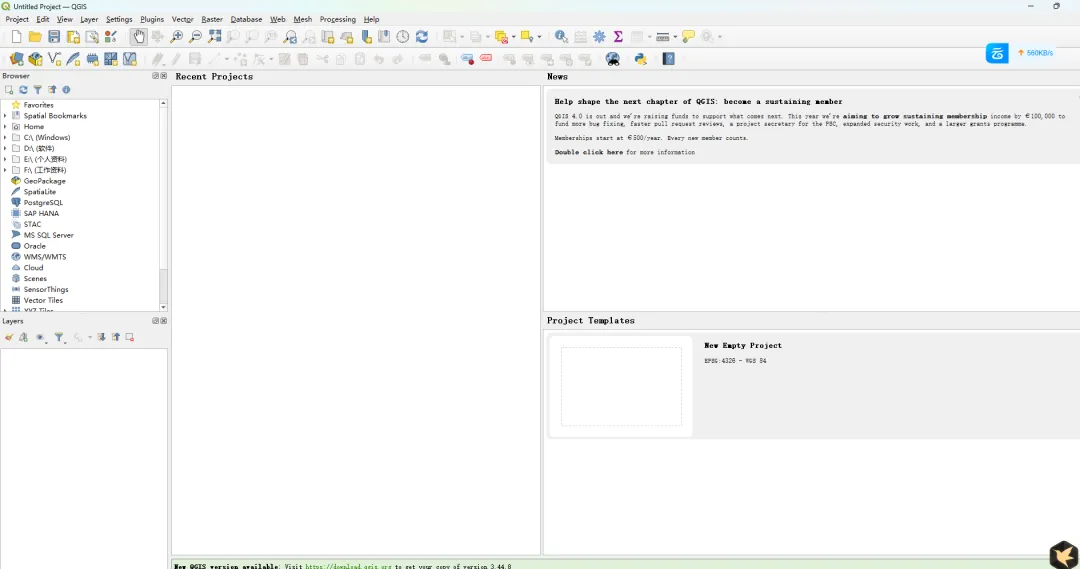Open a project using the folder icon
The image size is (1080, 569).
pyautogui.click(x=35, y=37)
